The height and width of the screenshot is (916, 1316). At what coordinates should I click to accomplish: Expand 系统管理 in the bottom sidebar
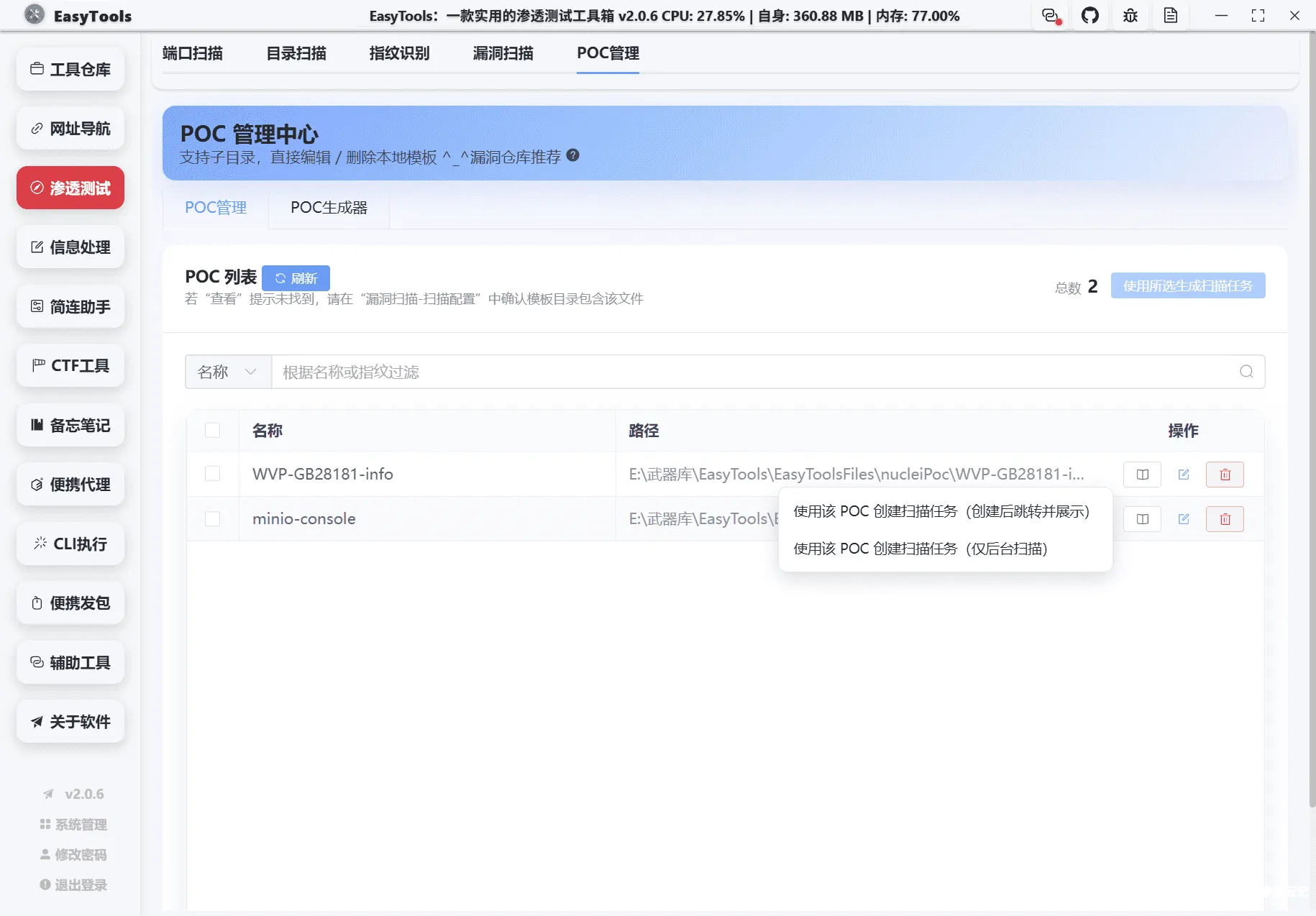[73, 825]
